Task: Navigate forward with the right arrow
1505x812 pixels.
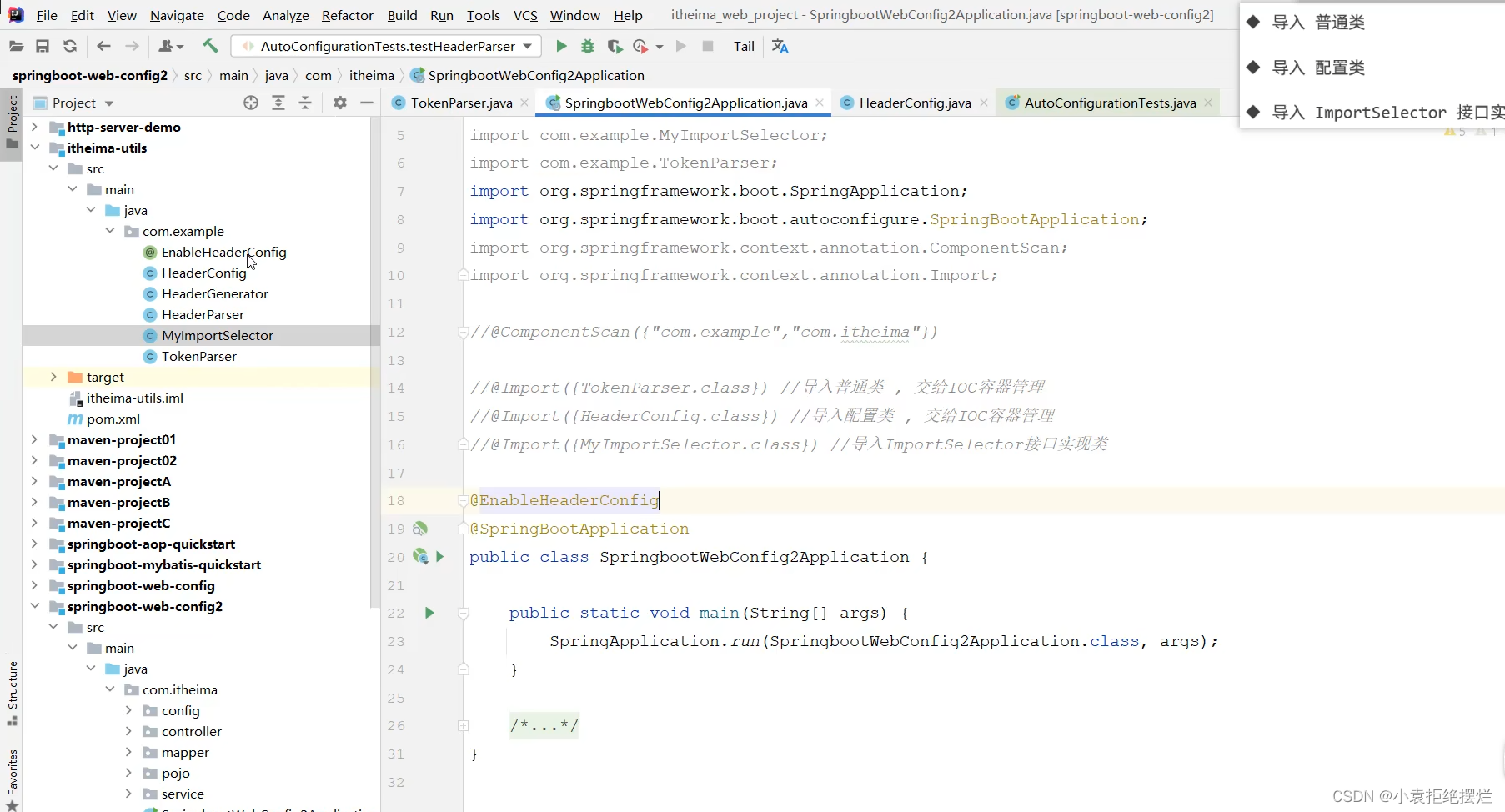Action: pyautogui.click(x=132, y=47)
